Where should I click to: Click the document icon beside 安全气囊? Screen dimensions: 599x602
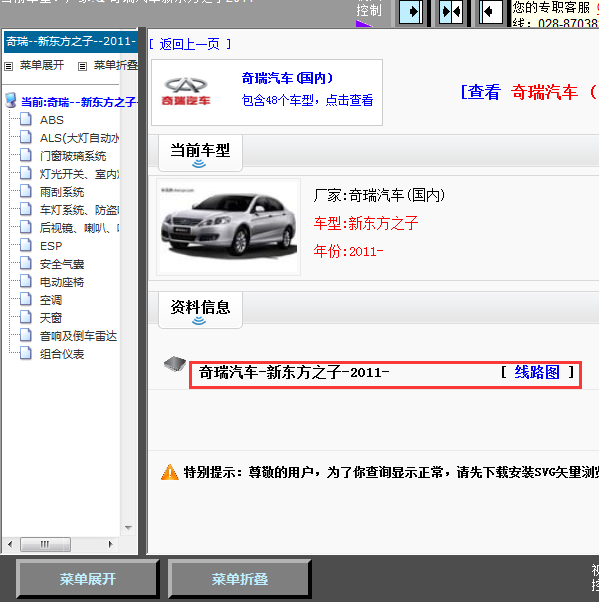tap(26, 263)
